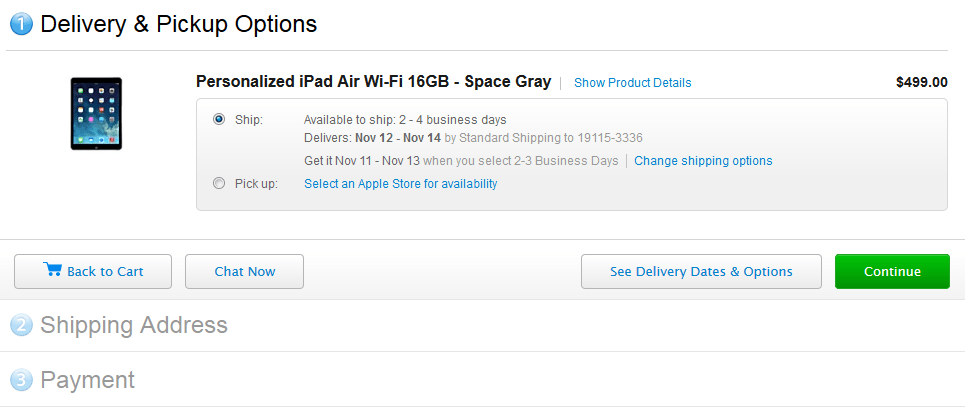This screenshot has width=965, height=416.
Task: Click the Personalized iPad Air product title
Action: pos(373,82)
